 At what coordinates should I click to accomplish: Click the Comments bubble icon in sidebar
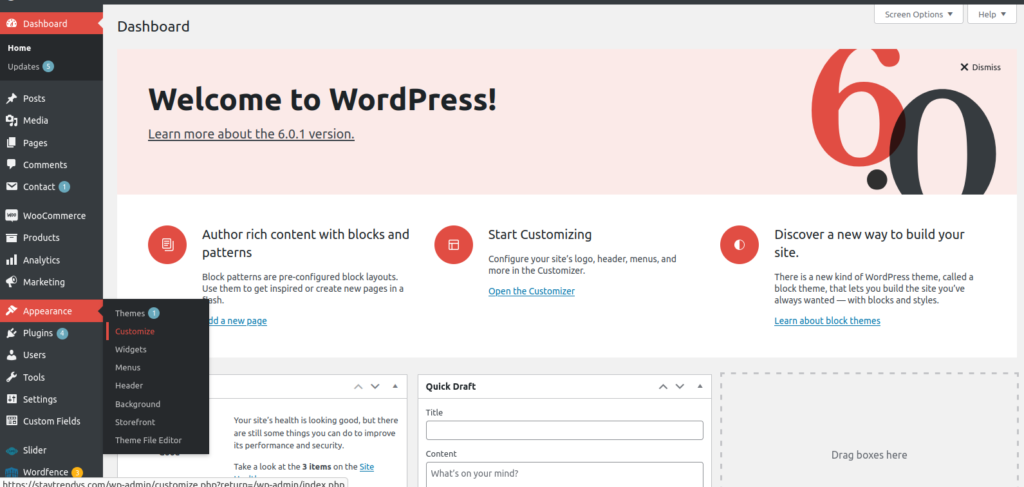point(11,165)
